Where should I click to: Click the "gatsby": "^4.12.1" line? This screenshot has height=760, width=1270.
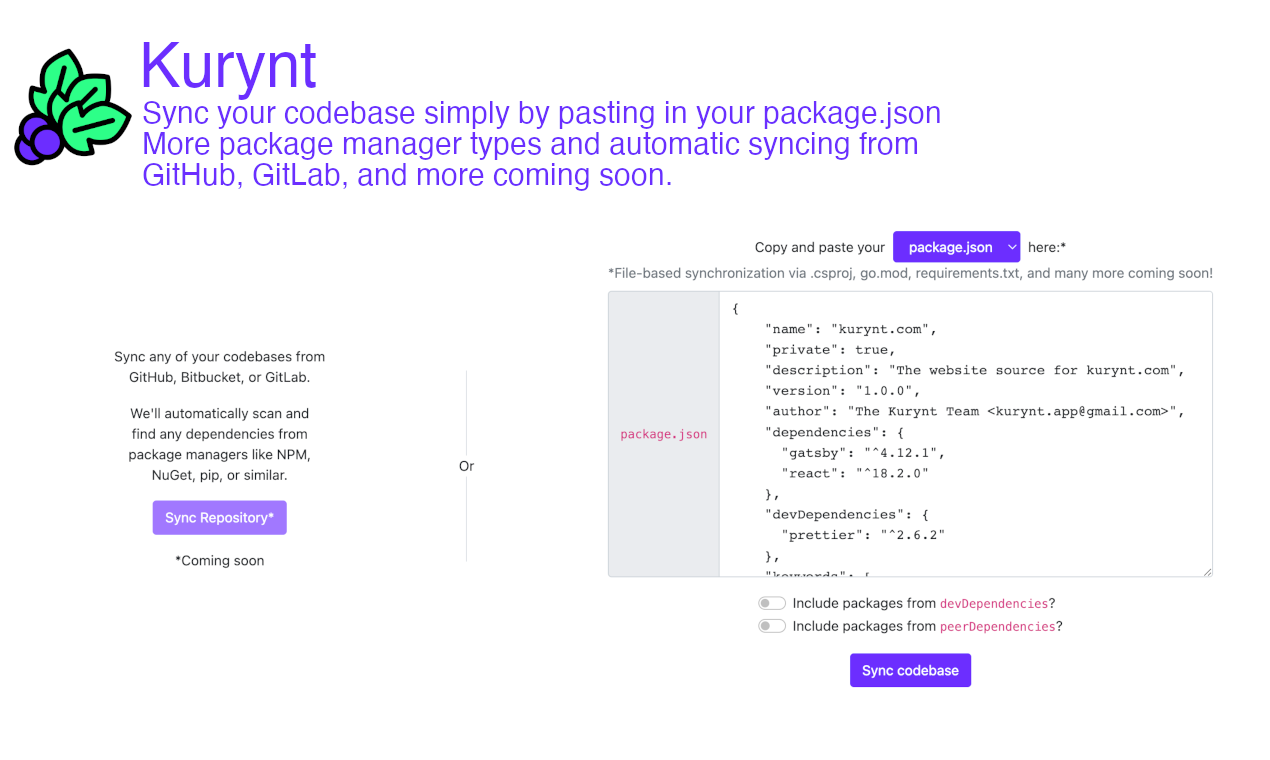[863, 452]
